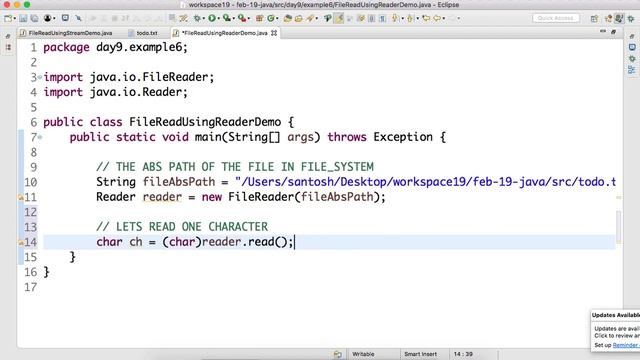Image resolution: width=640 pixels, height=360 pixels.
Task: Navigate Back with yellow arrow icon
Action: coord(437,18)
